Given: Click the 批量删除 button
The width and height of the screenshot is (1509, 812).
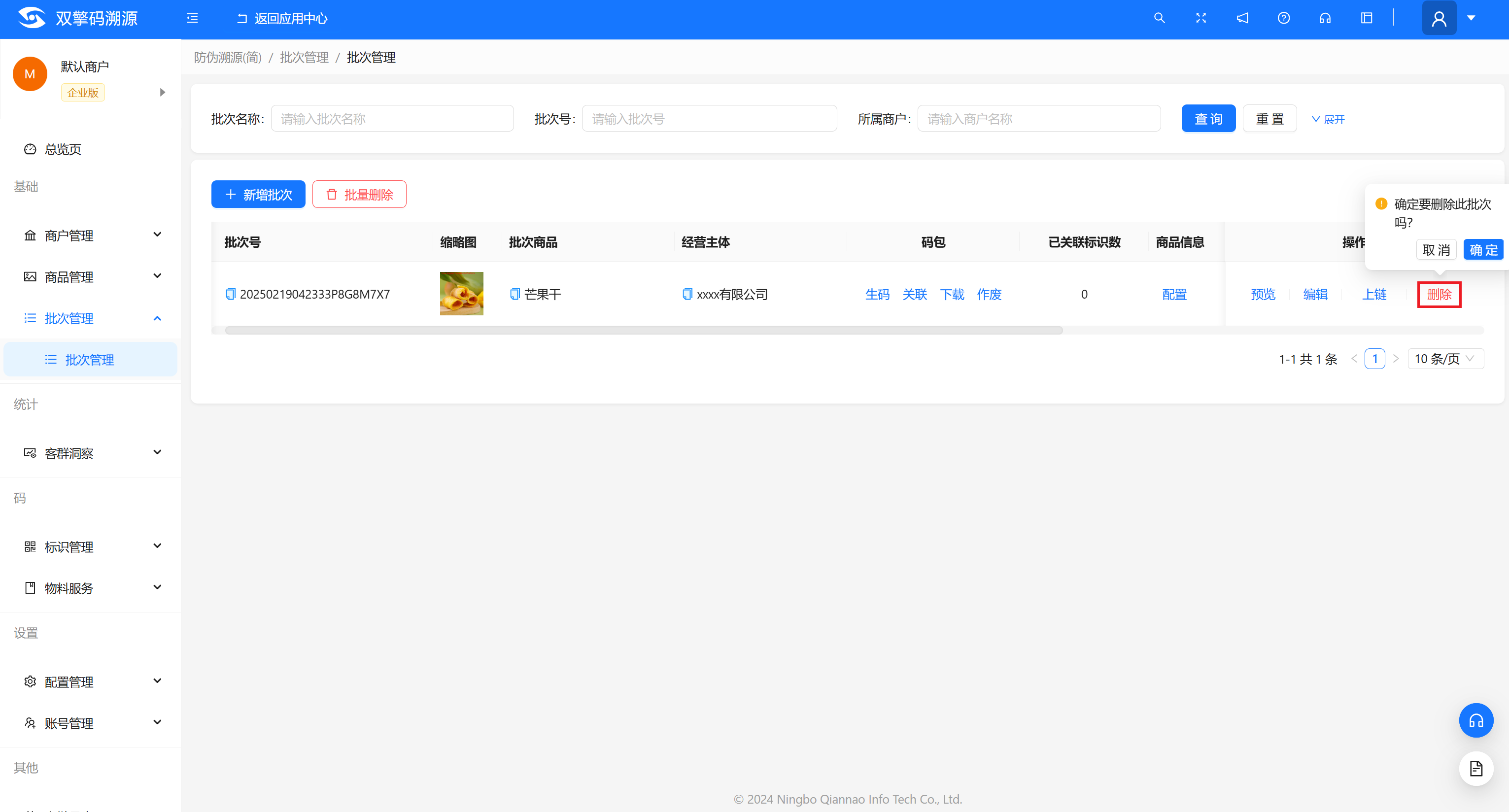Looking at the screenshot, I should coord(359,195).
